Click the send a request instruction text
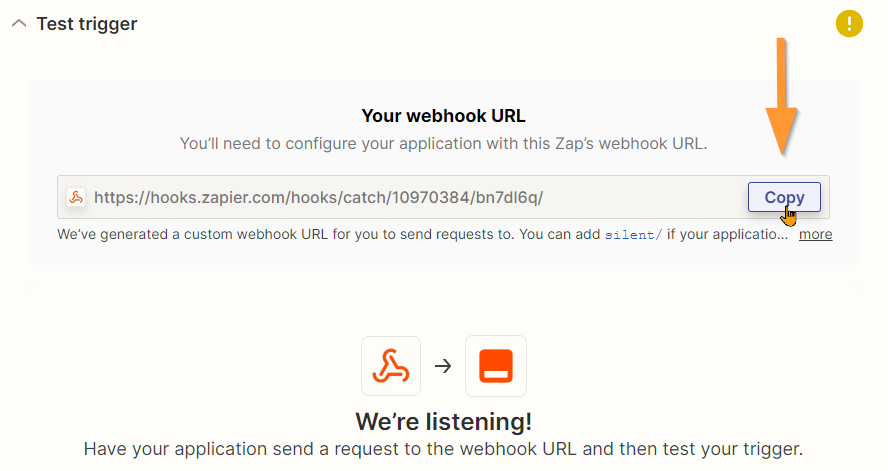Image resolution: width=888 pixels, height=471 pixels. tap(443, 449)
